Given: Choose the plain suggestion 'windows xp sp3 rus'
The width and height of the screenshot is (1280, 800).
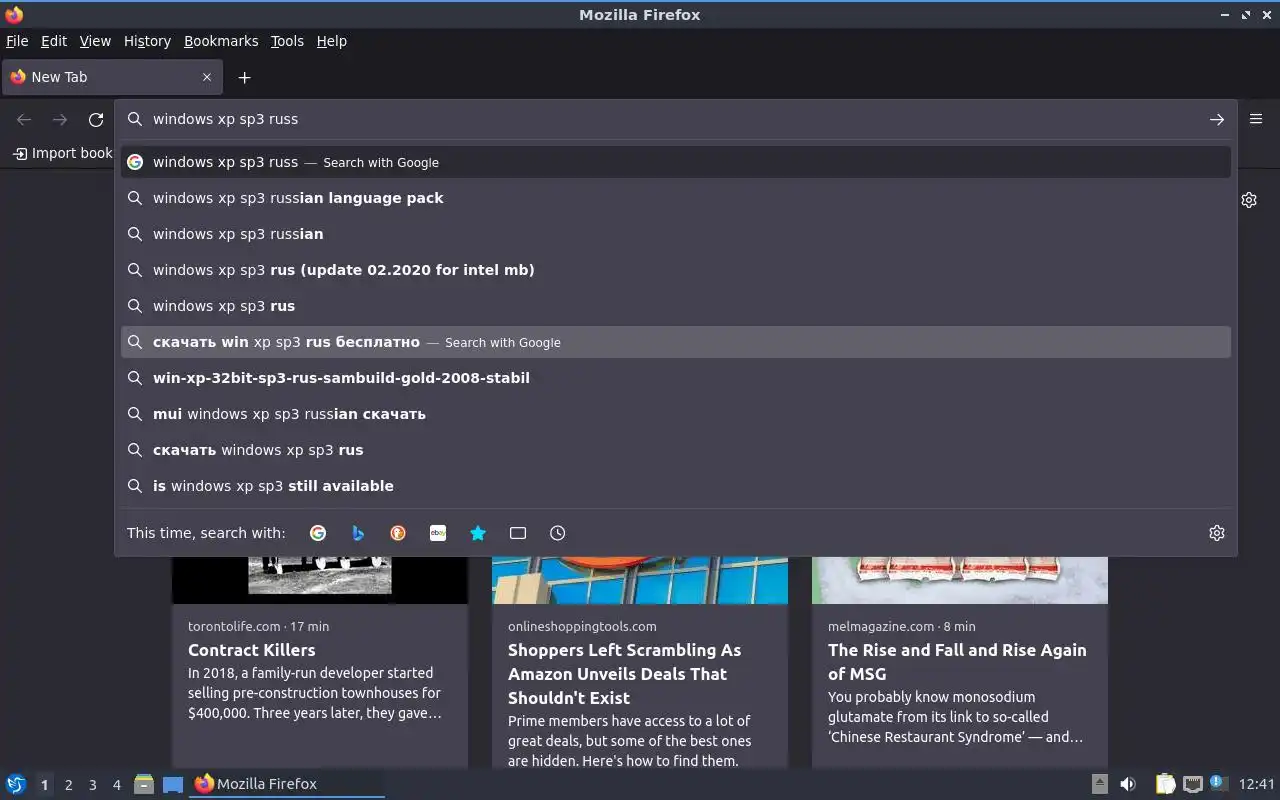Looking at the screenshot, I should click(x=676, y=306).
